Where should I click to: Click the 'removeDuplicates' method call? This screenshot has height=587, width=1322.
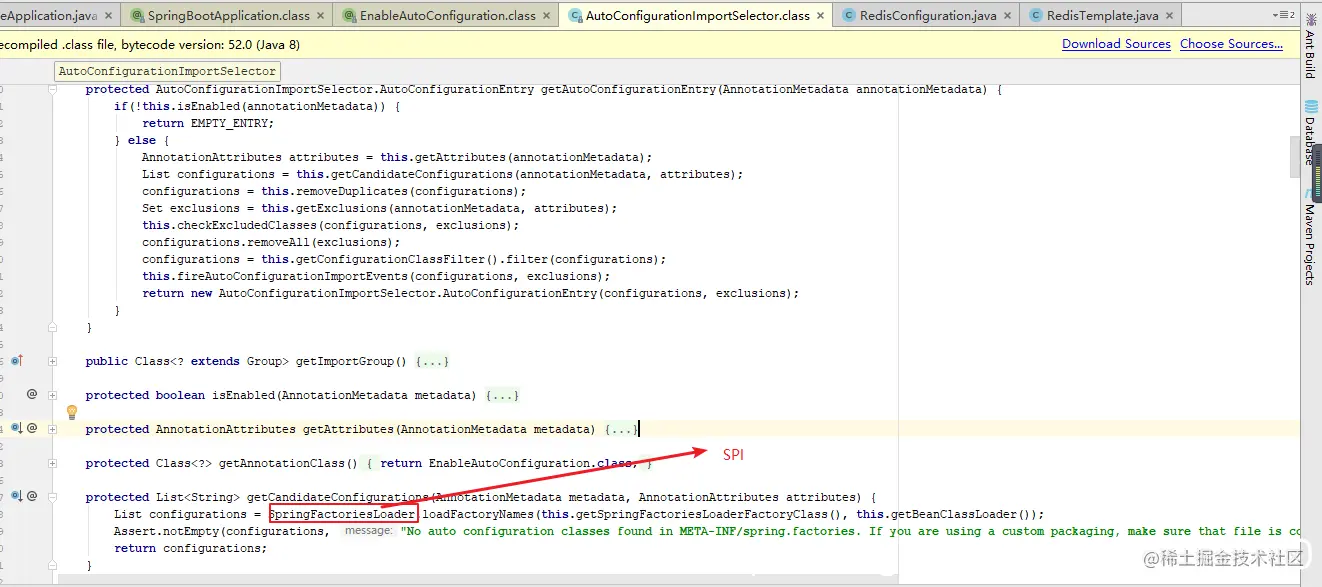(x=352, y=191)
